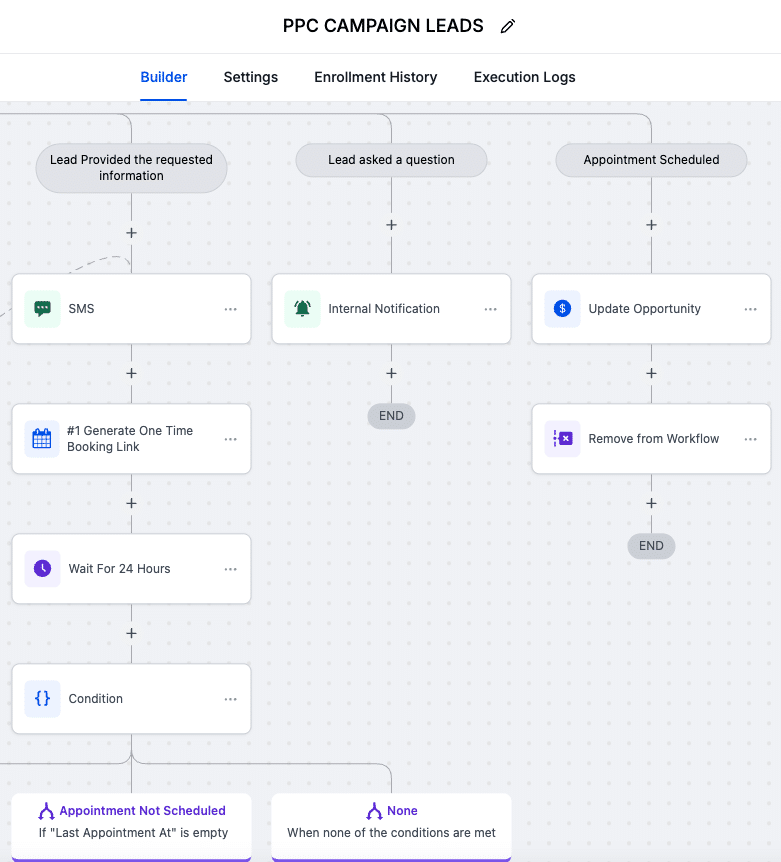Click the Remove from Workflow icon
Image resolution: width=781 pixels, height=862 pixels.
[x=562, y=439]
